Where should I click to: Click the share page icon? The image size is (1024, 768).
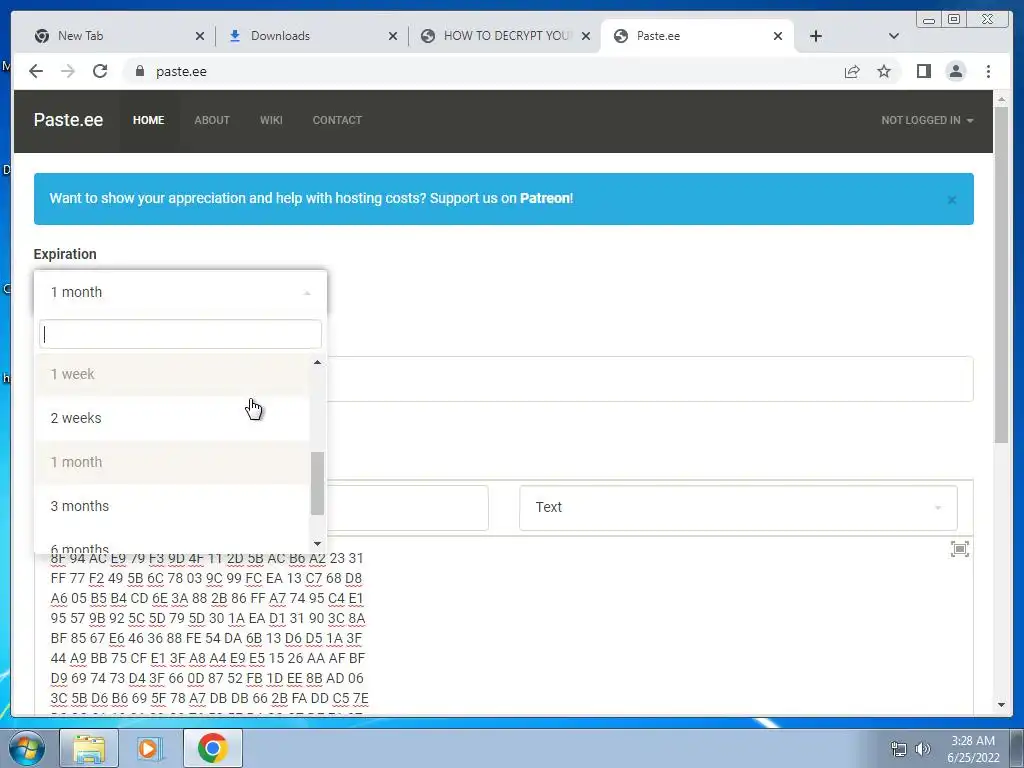click(x=852, y=71)
